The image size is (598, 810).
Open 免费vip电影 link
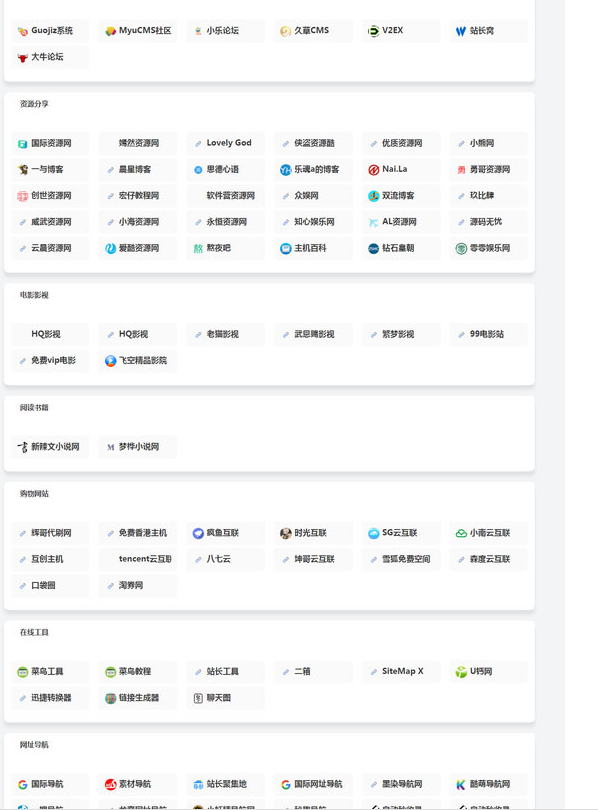[53, 361]
